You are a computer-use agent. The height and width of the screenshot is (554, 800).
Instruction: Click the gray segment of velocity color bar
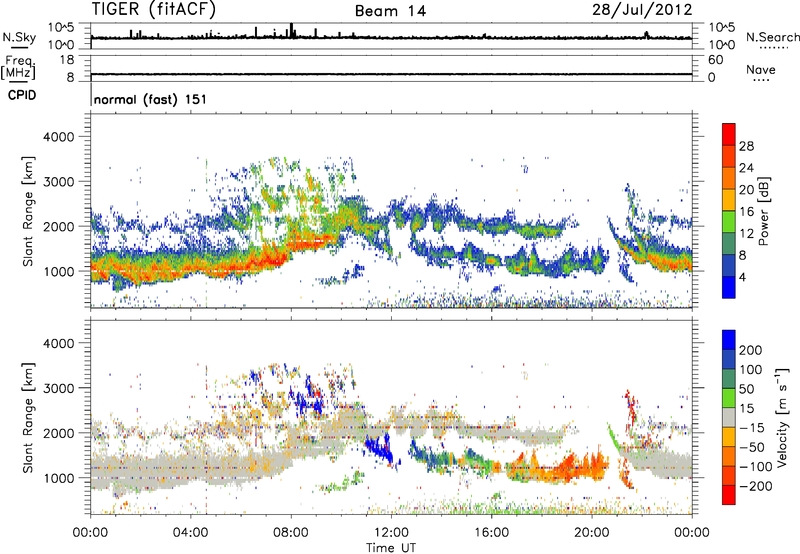(729, 417)
